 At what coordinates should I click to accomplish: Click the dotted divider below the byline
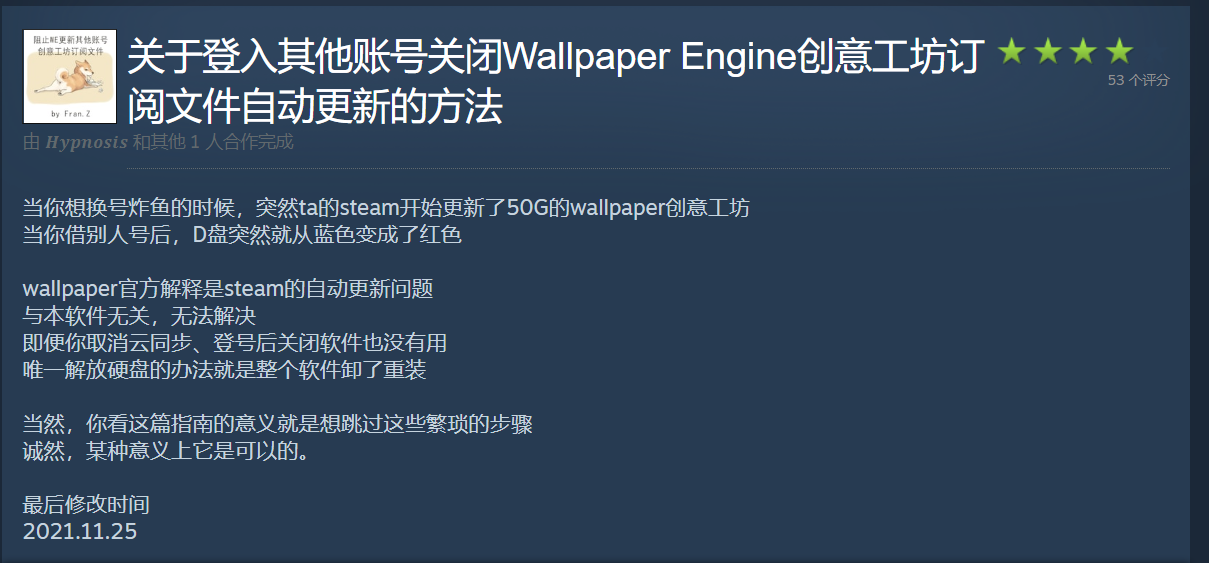(648, 168)
